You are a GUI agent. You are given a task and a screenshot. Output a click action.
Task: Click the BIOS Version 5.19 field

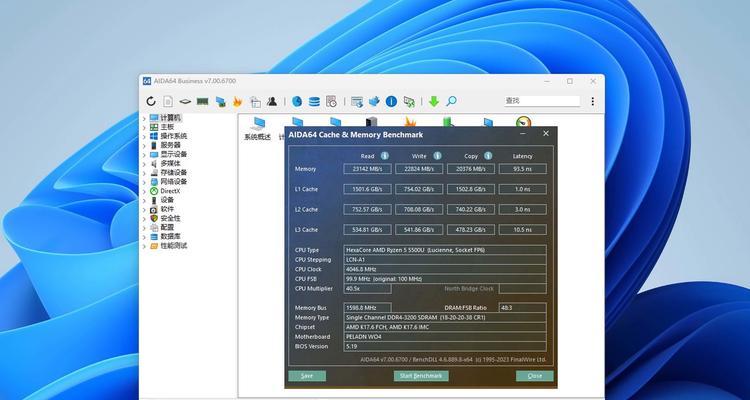tap(445, 346)
